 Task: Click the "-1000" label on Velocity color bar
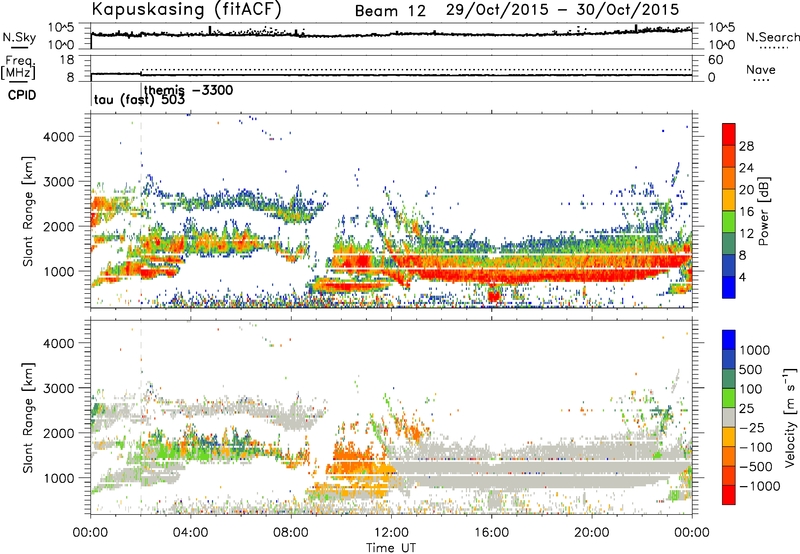coord(759,486)
